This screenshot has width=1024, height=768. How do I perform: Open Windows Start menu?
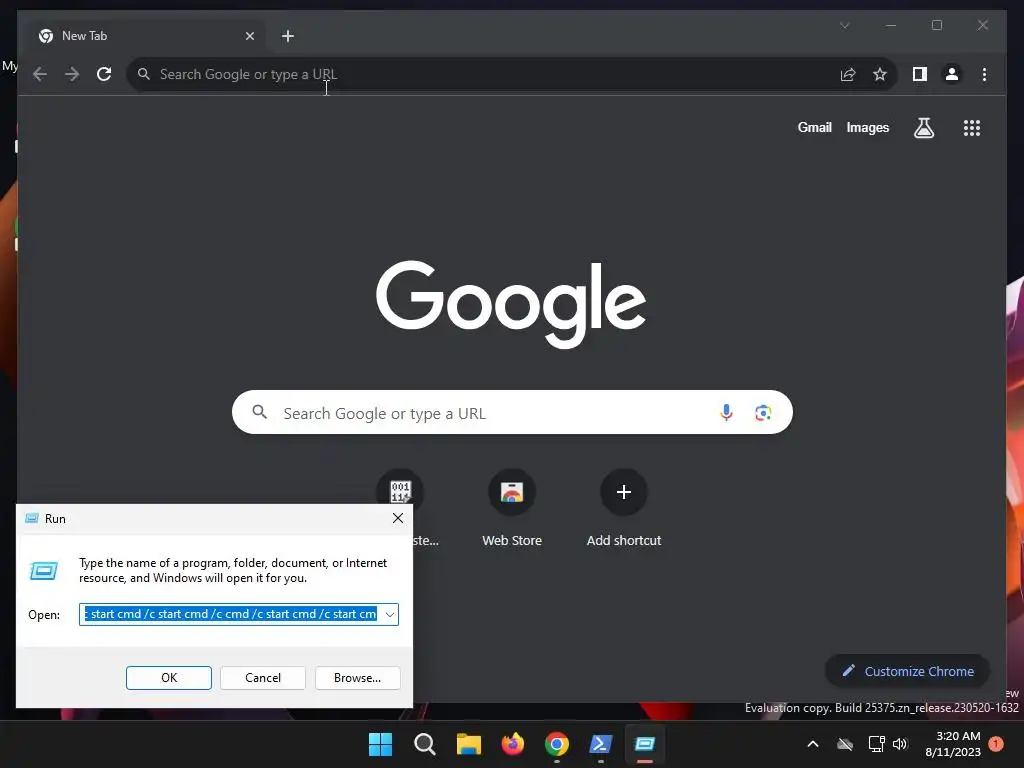(380, 744)
